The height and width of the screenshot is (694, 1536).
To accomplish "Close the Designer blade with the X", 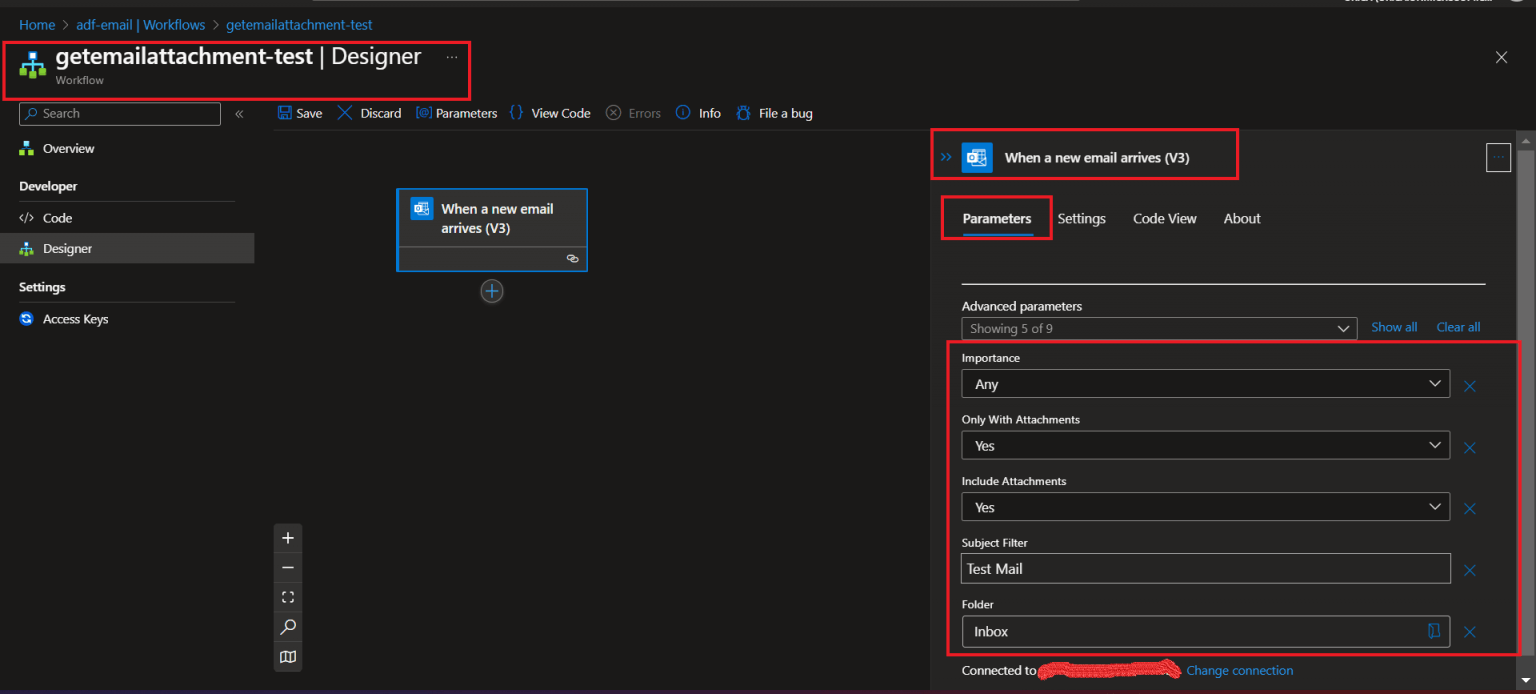I will coord(1501,57).
